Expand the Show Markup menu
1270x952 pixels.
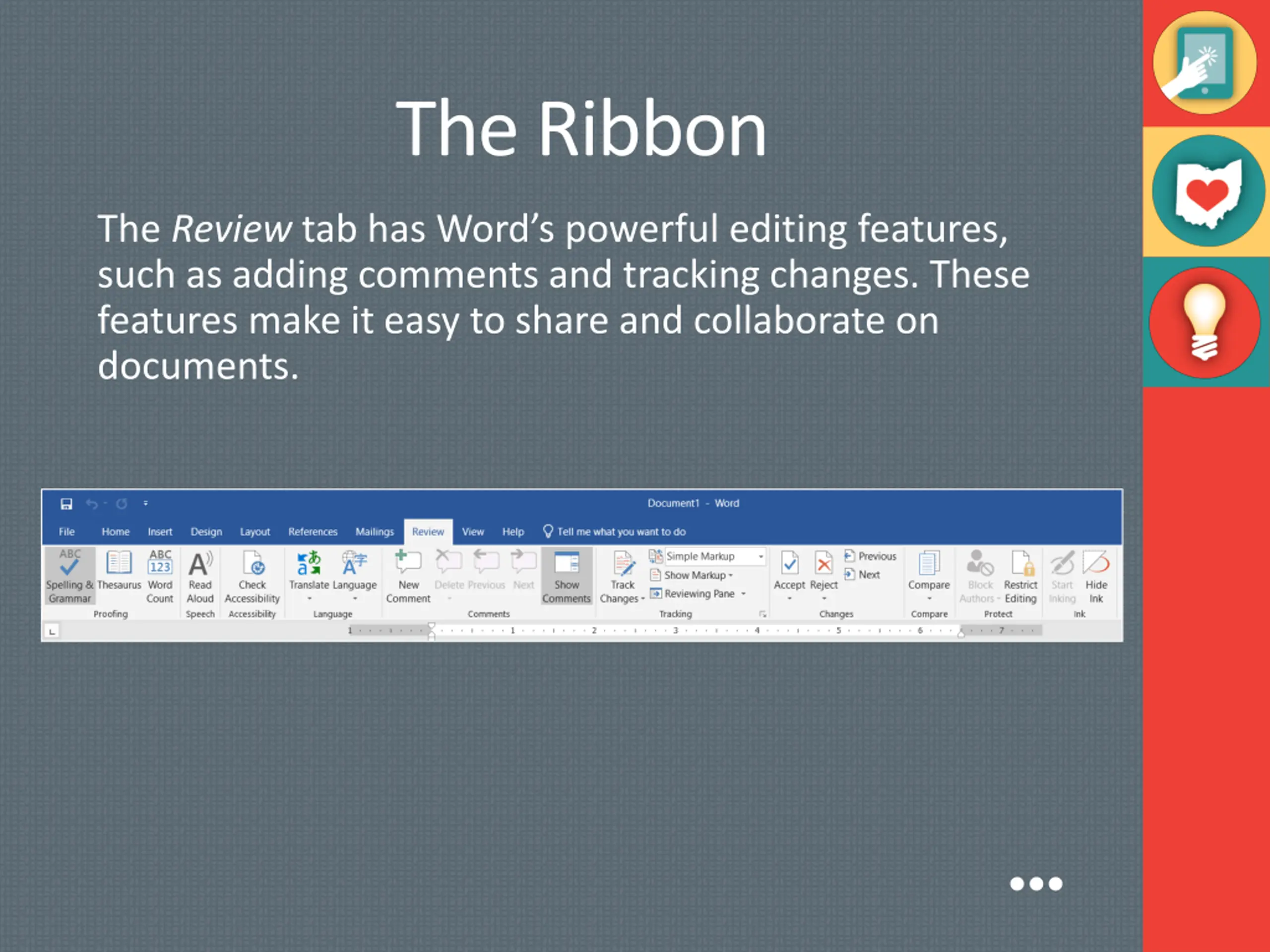click(695, 575)
